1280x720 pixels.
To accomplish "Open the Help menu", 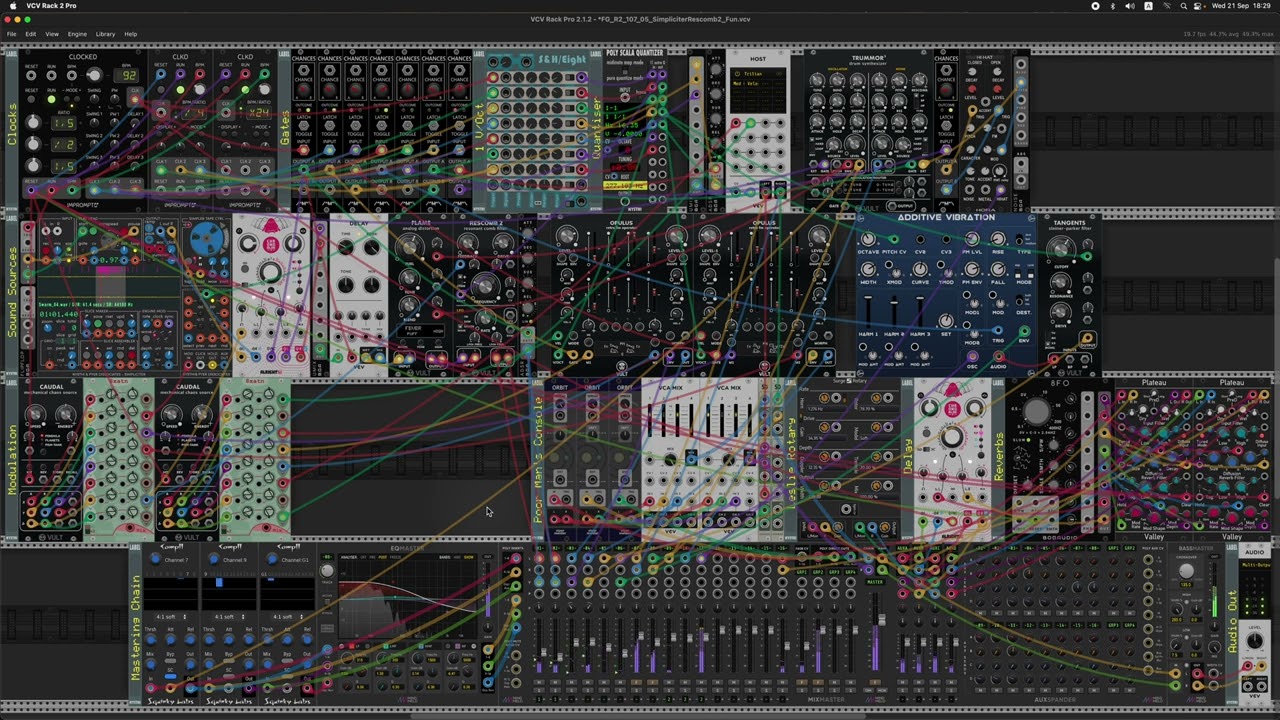I will (131, 34).
